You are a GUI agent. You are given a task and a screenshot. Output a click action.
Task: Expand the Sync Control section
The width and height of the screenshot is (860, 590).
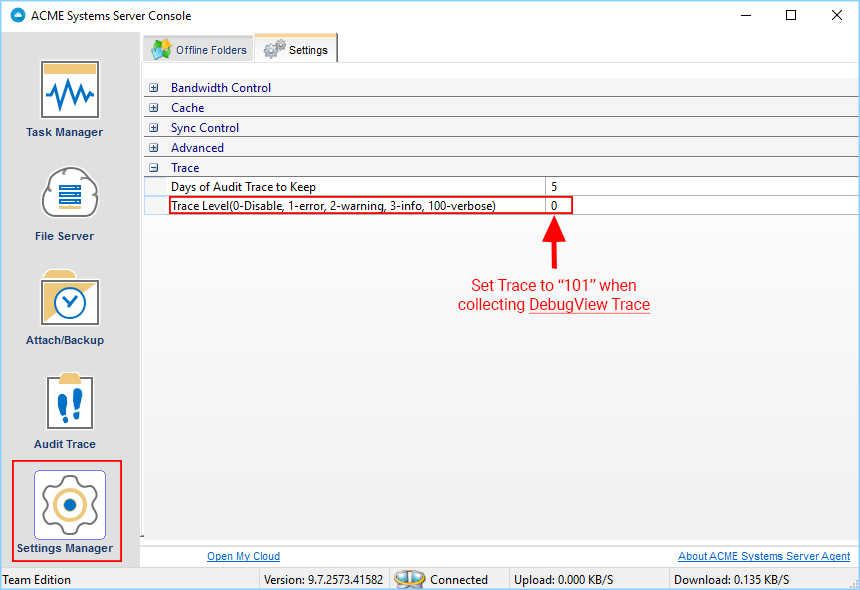[x=154, y=128]
